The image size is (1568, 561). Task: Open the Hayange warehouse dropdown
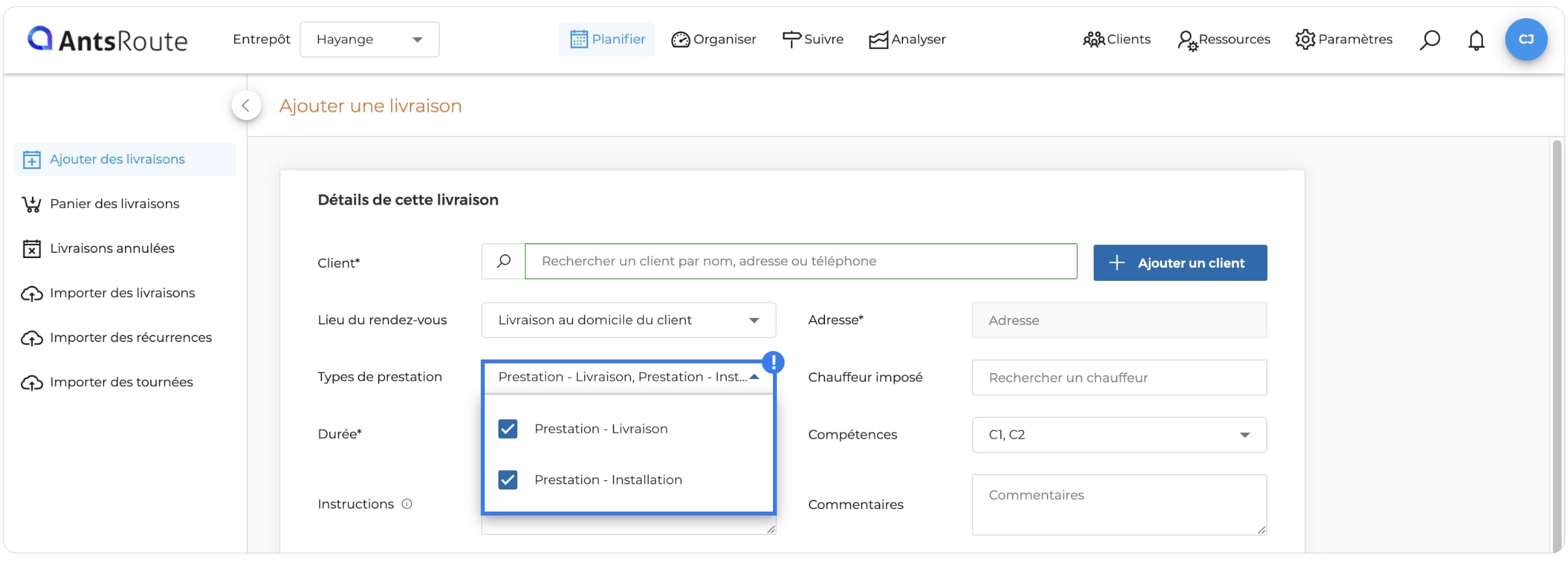click(x=369, y=40)
